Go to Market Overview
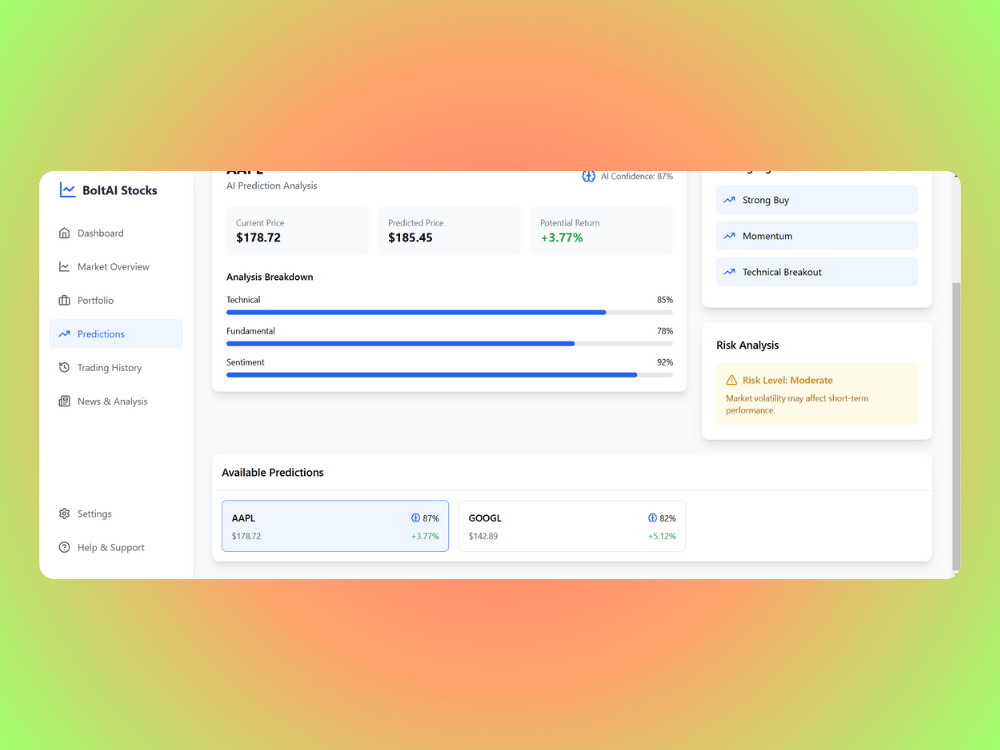1000x750 pixels. (x=115, y=267)
